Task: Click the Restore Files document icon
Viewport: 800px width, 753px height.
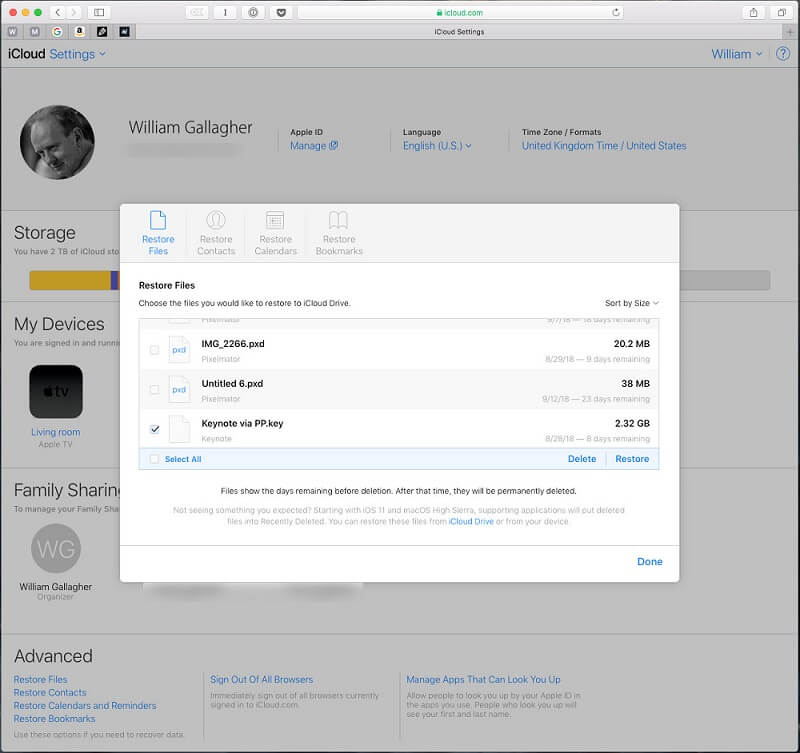Action: [x=158, y=220]
